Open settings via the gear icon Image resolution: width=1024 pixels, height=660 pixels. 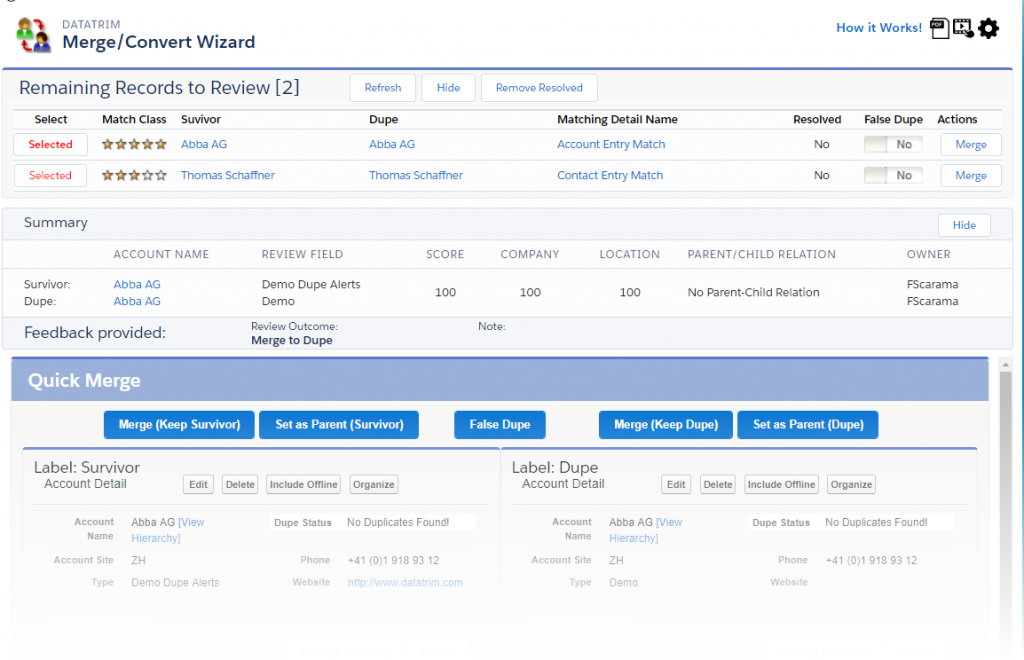[988, 28]
